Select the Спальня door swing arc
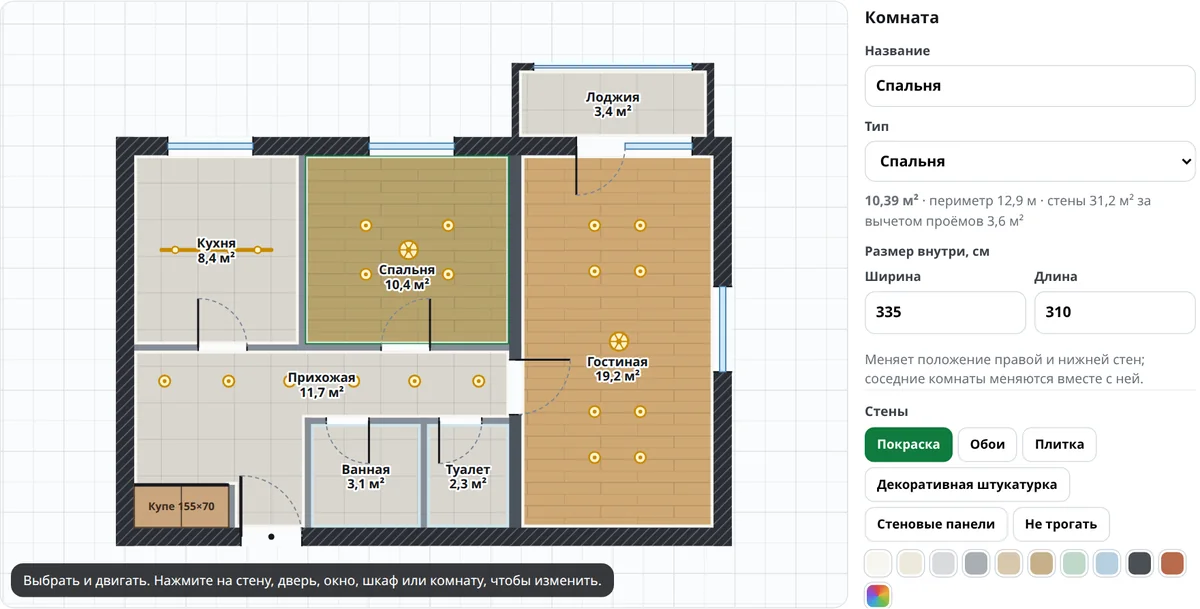Image resolution: width=1200 pixels, height=609 pixels. point(405,322)
